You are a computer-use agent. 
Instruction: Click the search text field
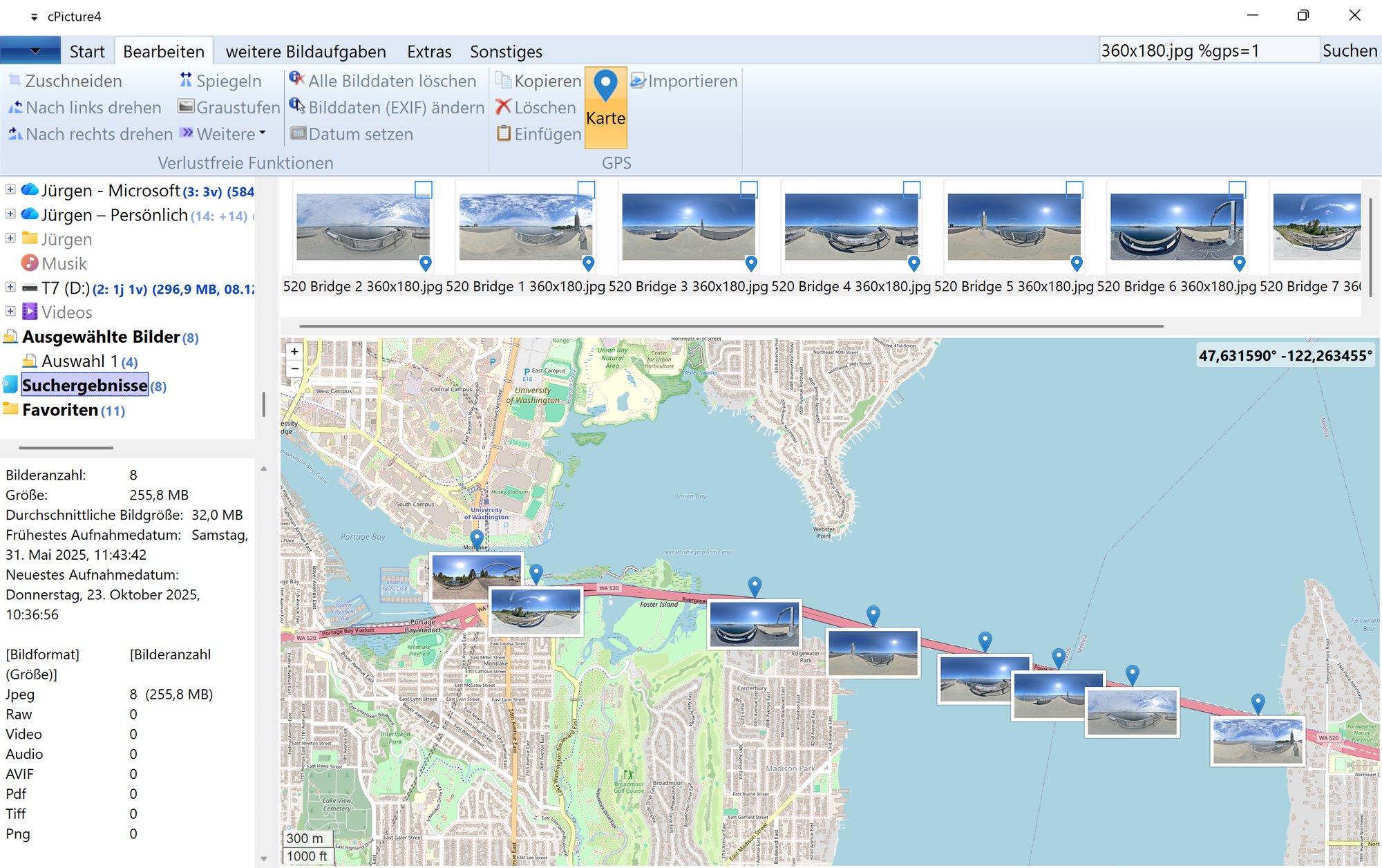(x=1209, y=50)
